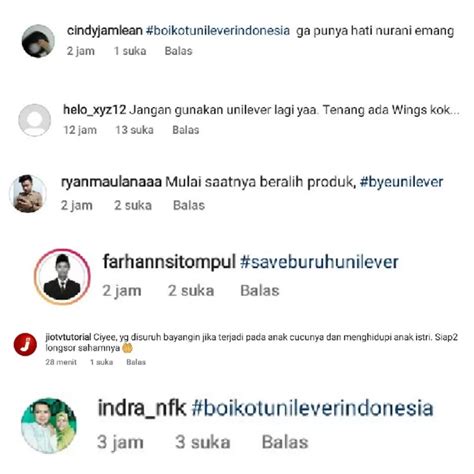Screen dimensions: 474x474
Task: Reply to jiotvtutorial's comment with Balas
Action: coord(136,362)
